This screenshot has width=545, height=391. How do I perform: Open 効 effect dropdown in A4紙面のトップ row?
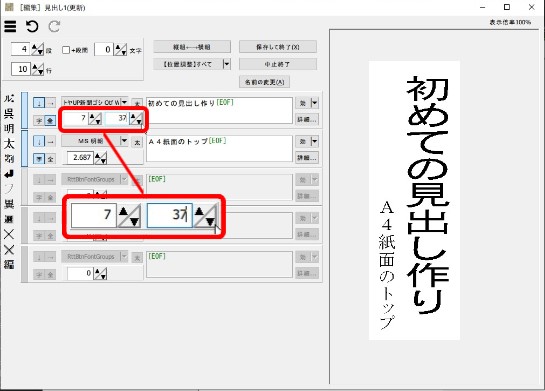pos(315,141)
